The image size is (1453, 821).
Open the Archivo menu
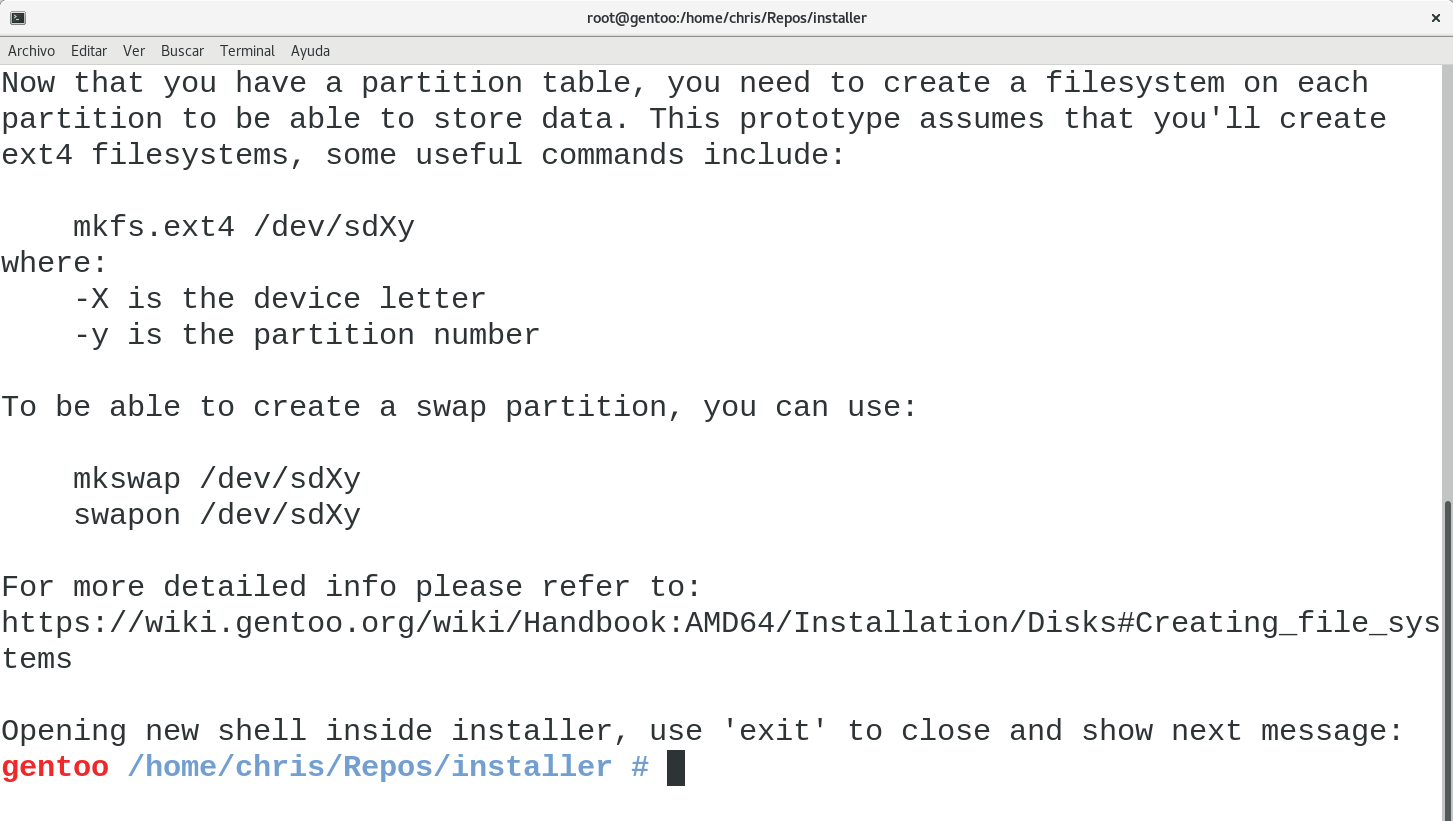[x=31, y=51]
